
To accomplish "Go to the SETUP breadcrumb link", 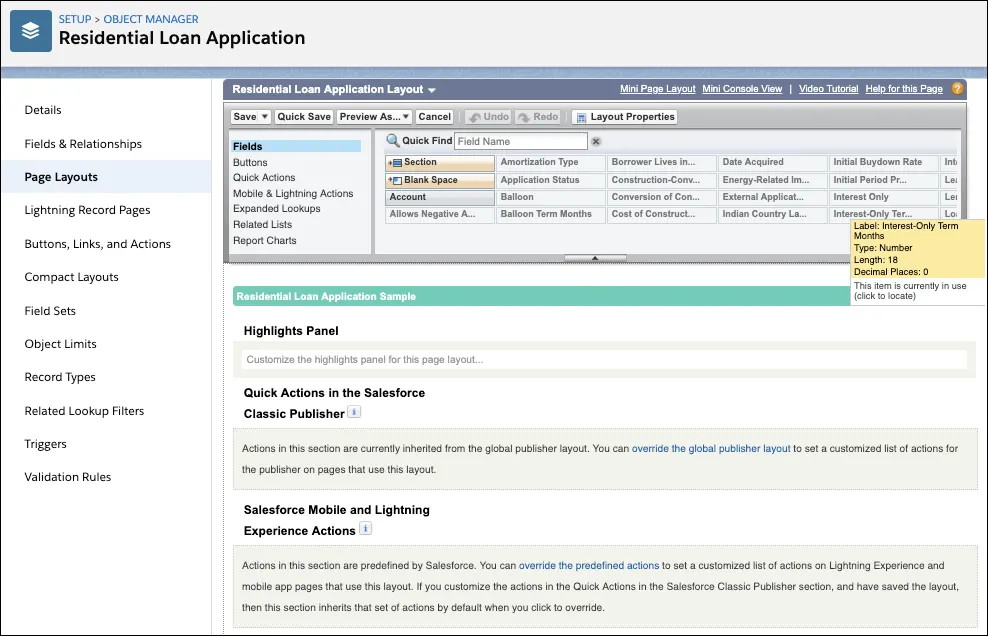I will (75, 19).
